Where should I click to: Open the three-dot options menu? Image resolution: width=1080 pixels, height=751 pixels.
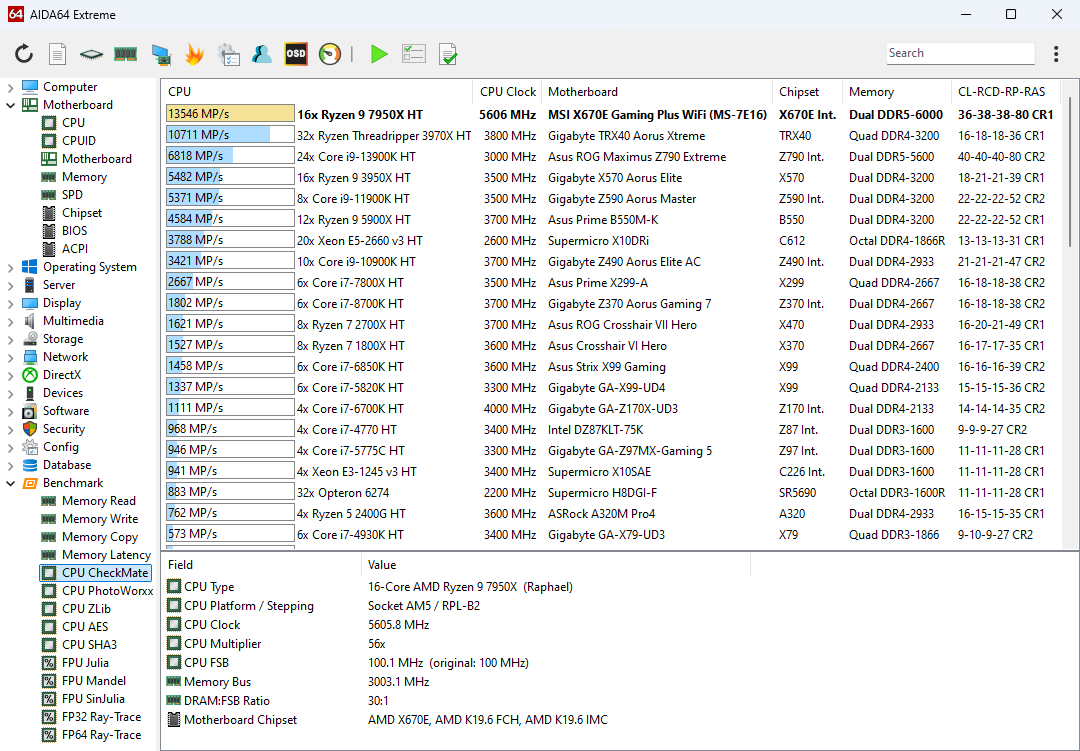(1056, 54)
